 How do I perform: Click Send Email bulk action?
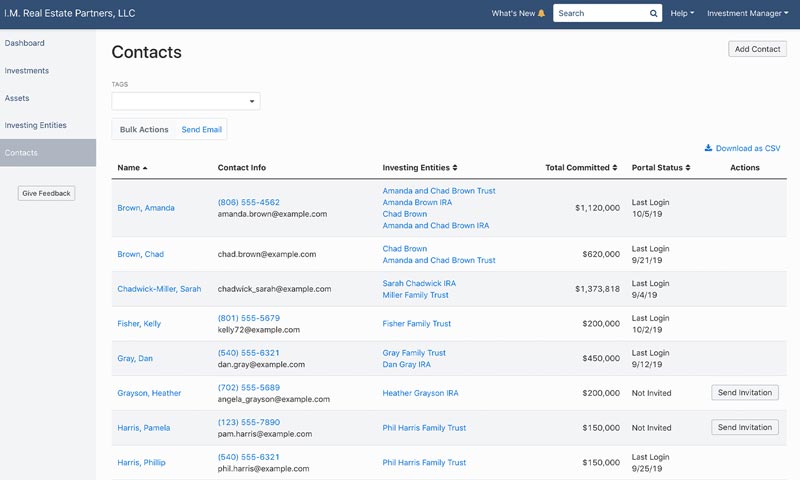(x=202, y=130)
